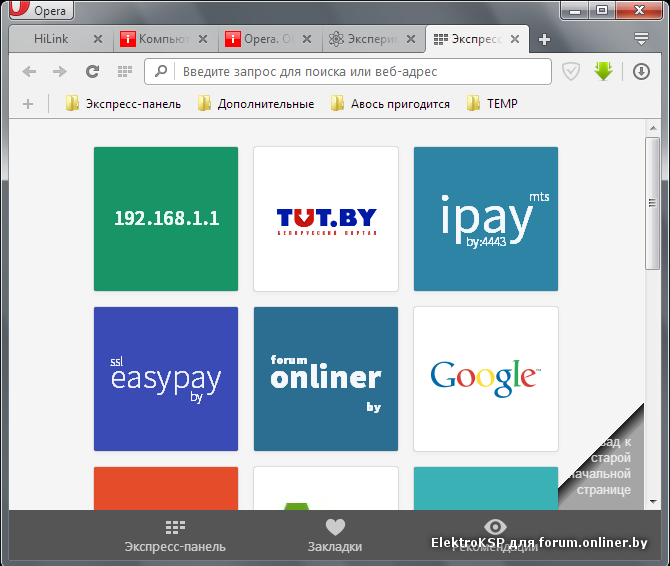The height and width of the screenshot is (566, 670).
Task: Click the vertical scrollbar thumb
Action: [652, 203]
